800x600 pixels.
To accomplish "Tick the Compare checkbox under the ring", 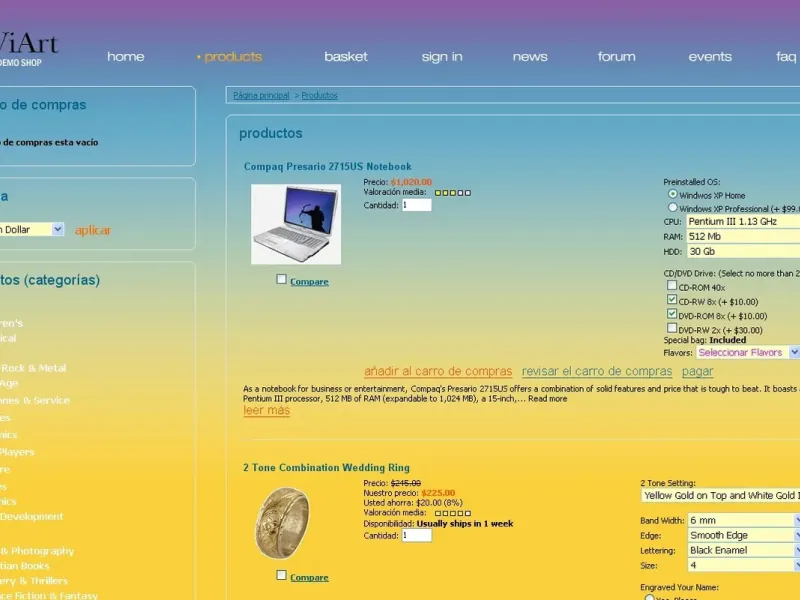I will pyautogui.click(x=281, y=575).
